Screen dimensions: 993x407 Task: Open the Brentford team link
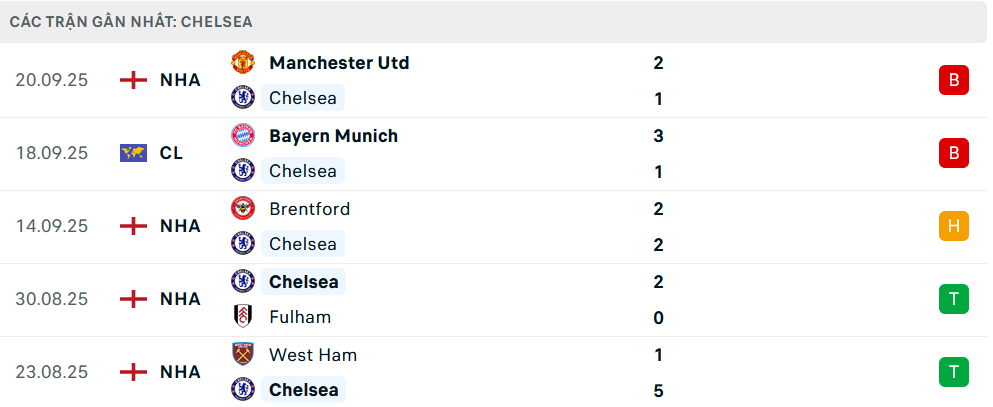point(309,209)
